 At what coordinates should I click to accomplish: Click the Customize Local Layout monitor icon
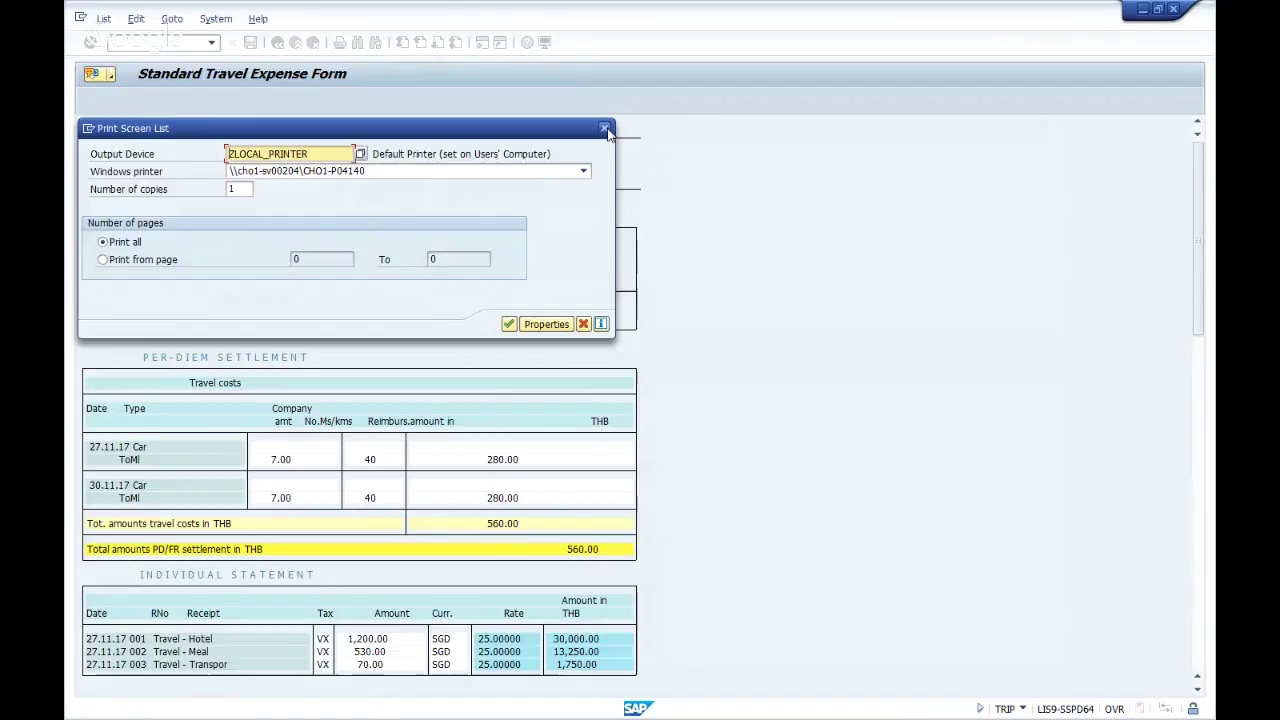[545, 42]
